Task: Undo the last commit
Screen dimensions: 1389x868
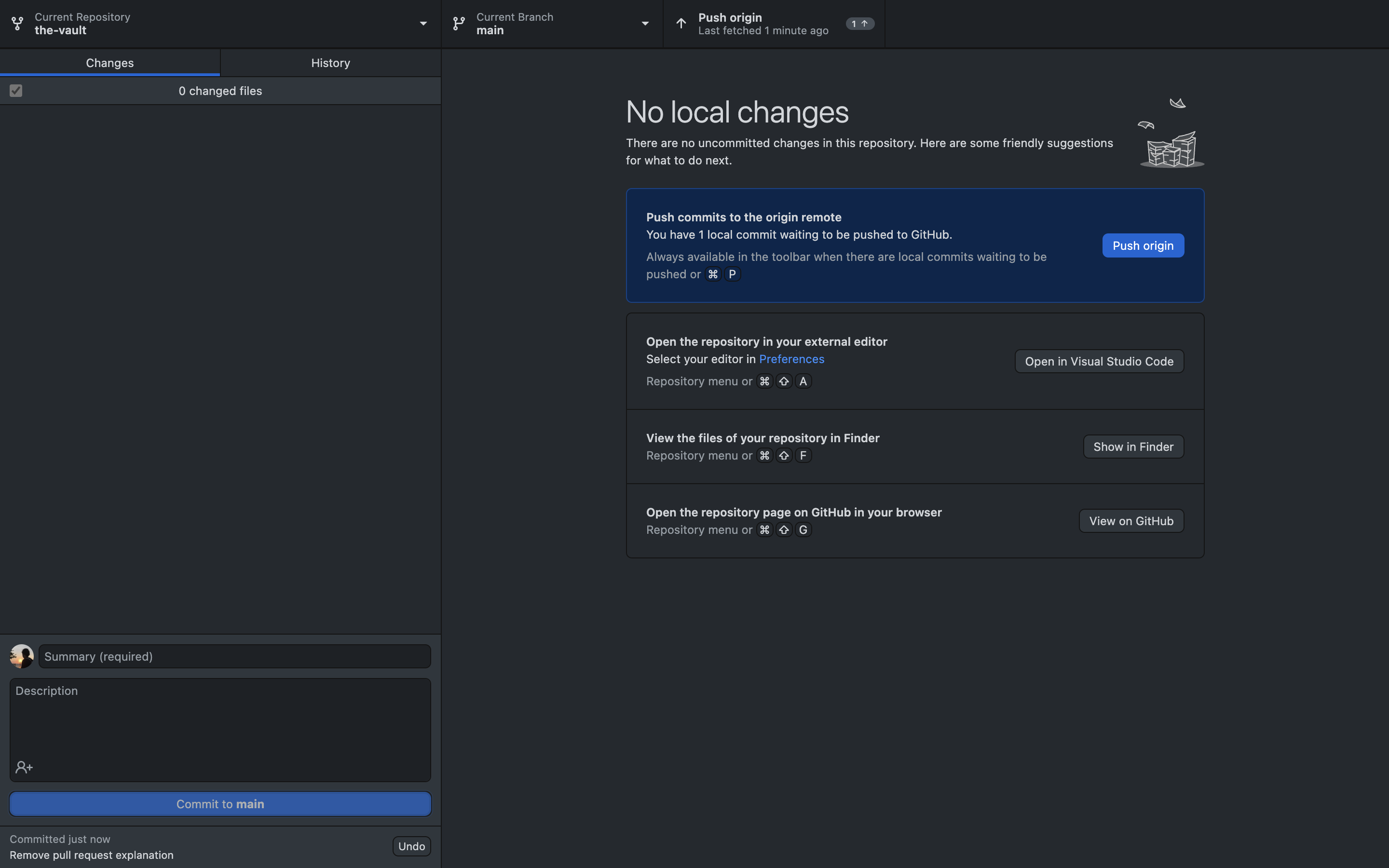Action: (x=411, y=846)
